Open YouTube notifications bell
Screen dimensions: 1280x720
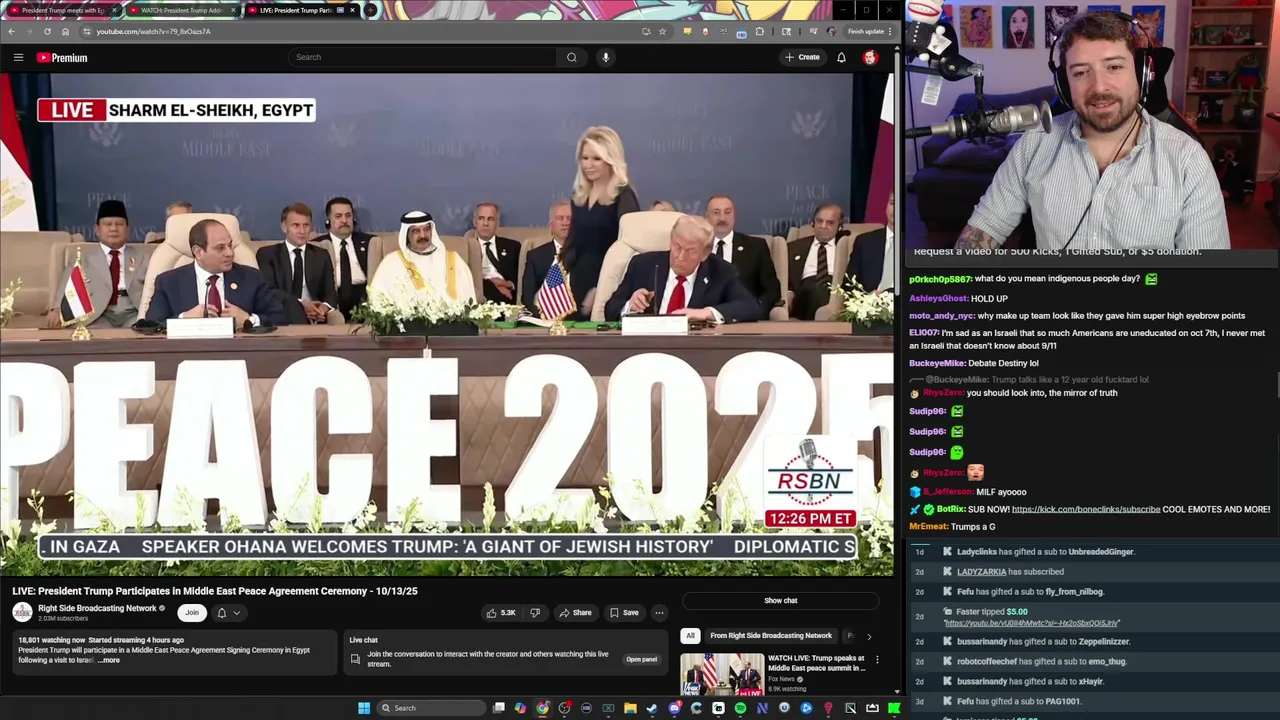tap(841, 57)
